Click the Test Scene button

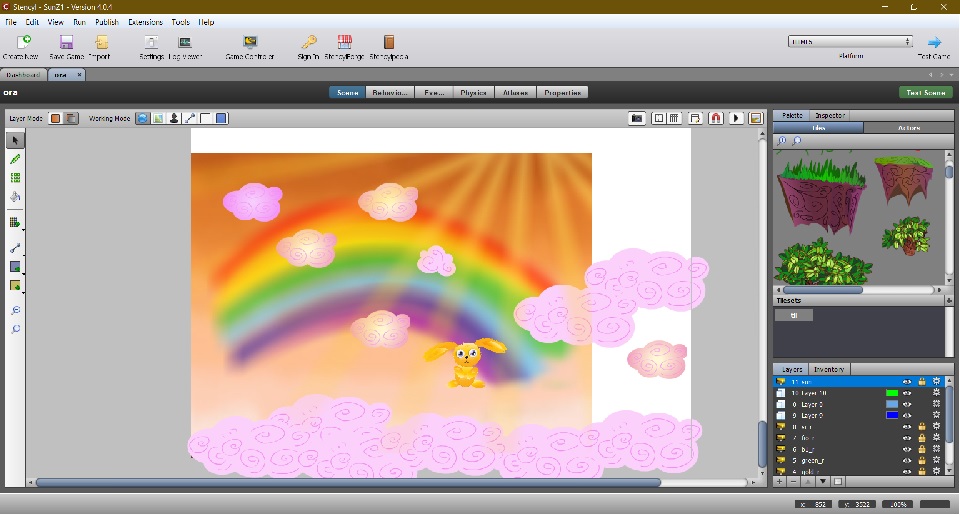coord(925,92)
